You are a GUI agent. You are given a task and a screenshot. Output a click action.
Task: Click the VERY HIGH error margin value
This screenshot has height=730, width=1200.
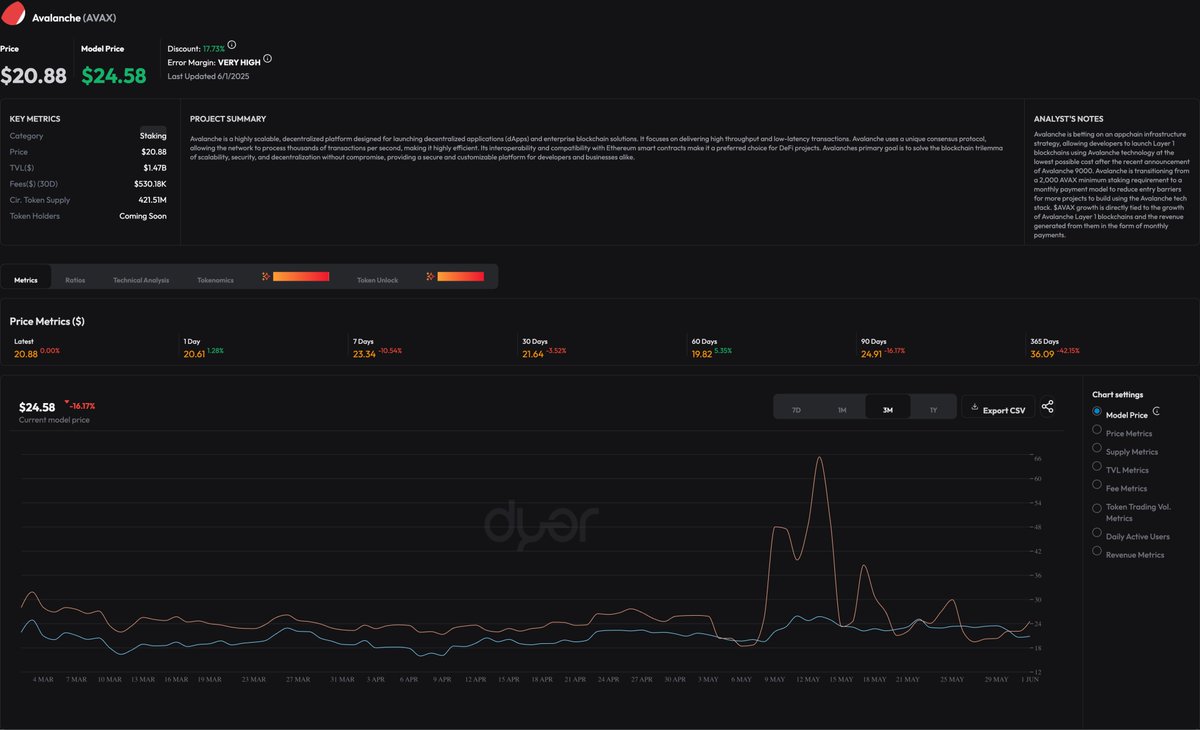coord(239,62)
